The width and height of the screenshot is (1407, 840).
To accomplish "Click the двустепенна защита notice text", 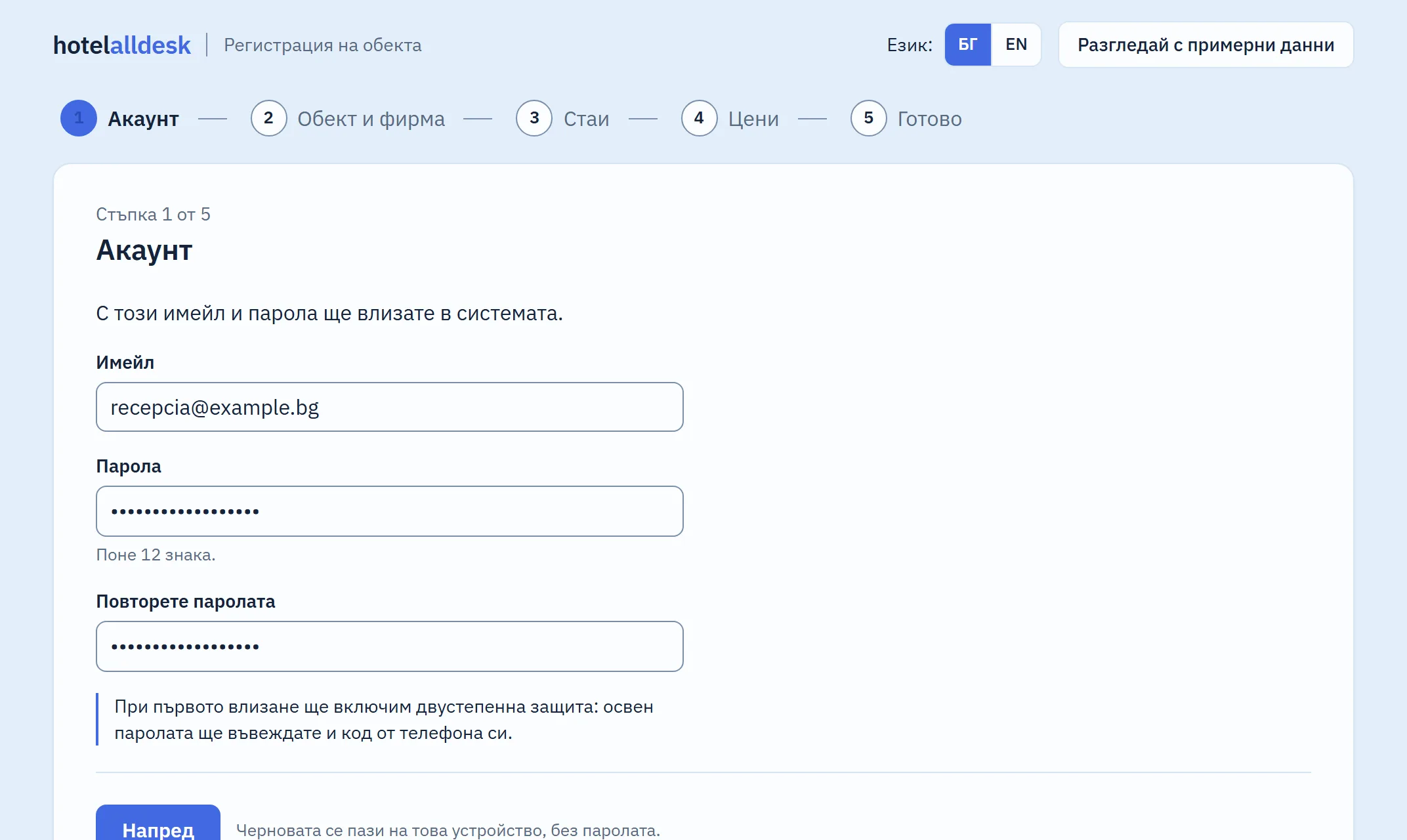I will [384, 720].
